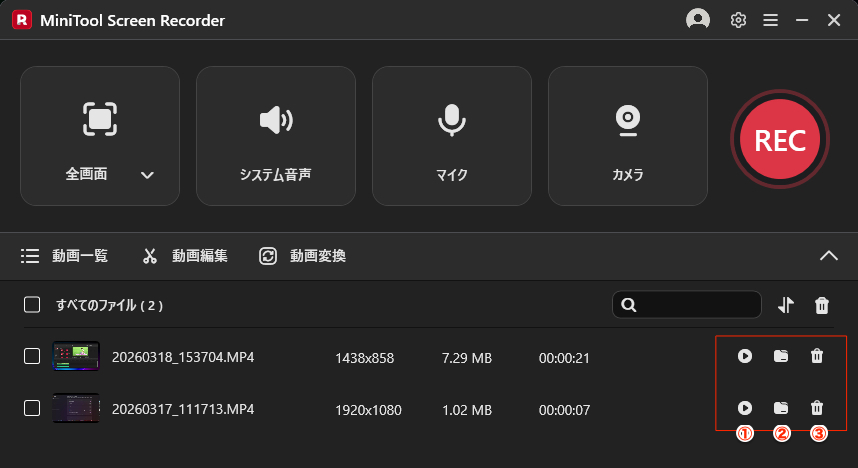Click the delete all trash icon by search
This screenshot has height=468, width=858.
click(822, 305)
